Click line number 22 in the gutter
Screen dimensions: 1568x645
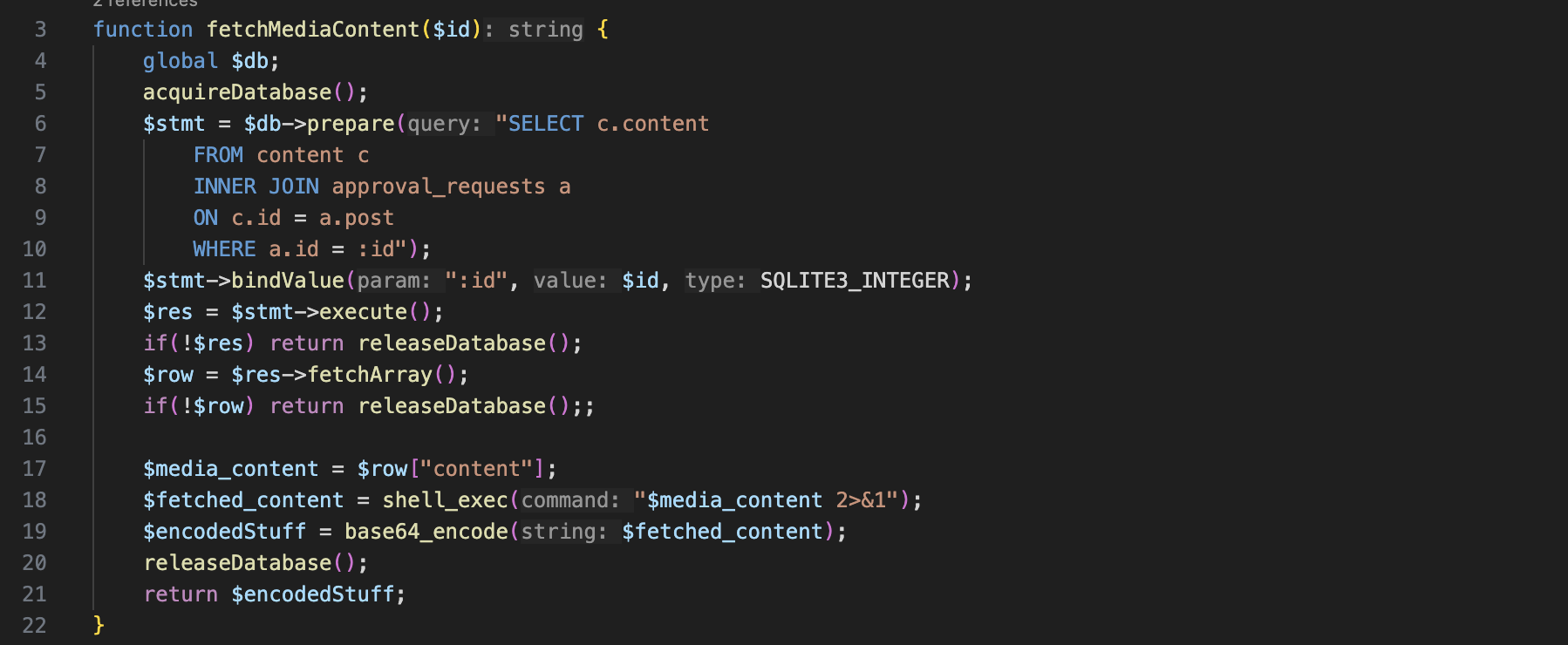coord(35,626)
